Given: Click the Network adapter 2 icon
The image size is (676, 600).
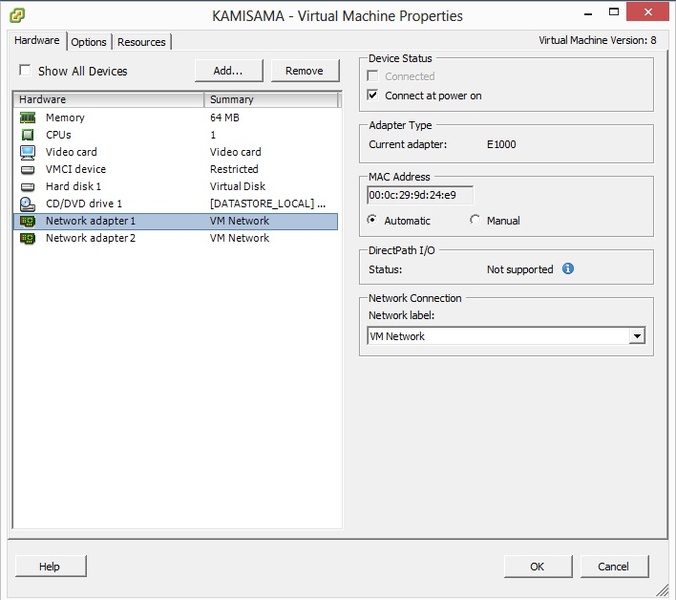Looking at the screenshot, I should click(x=28, y=238).
